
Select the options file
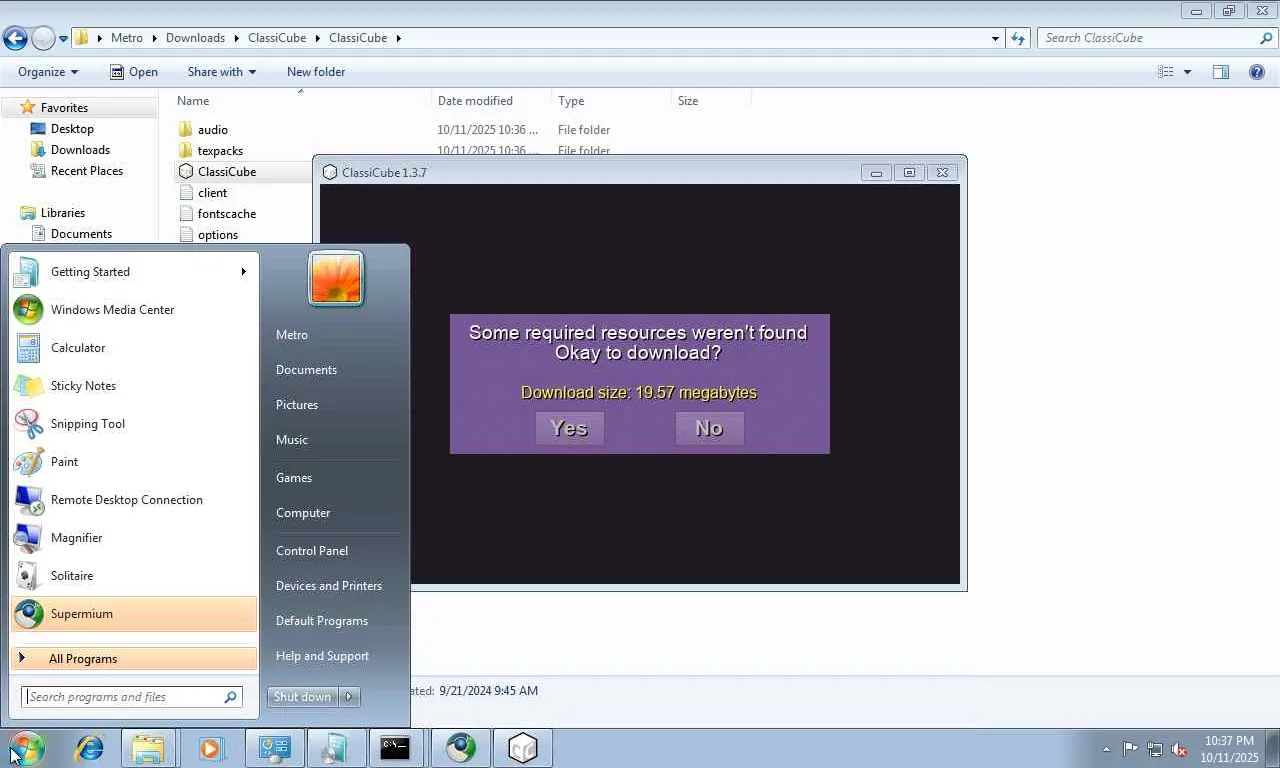pyautogui.click(x=218, y=235)
